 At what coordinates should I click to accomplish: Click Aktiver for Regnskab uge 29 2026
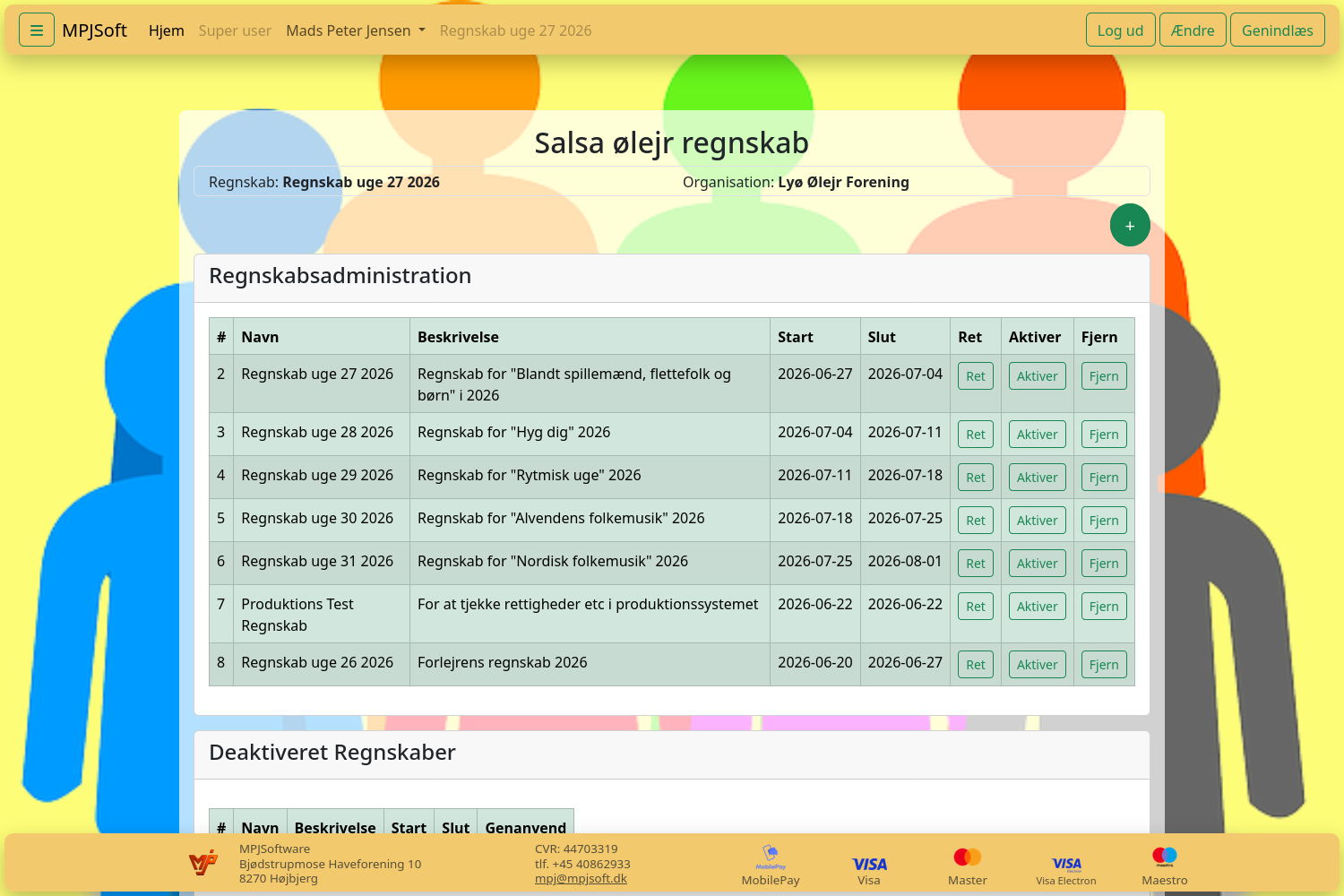[1038, 478]
